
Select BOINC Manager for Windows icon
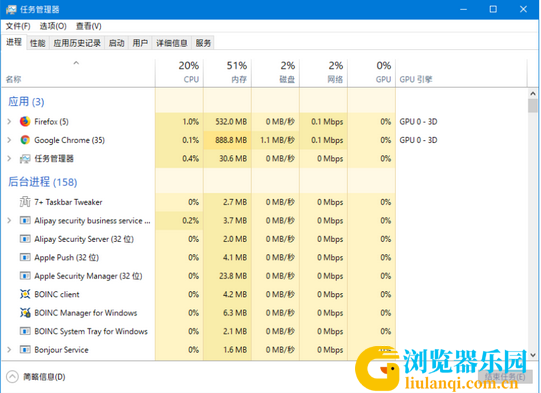click(25, 313)
